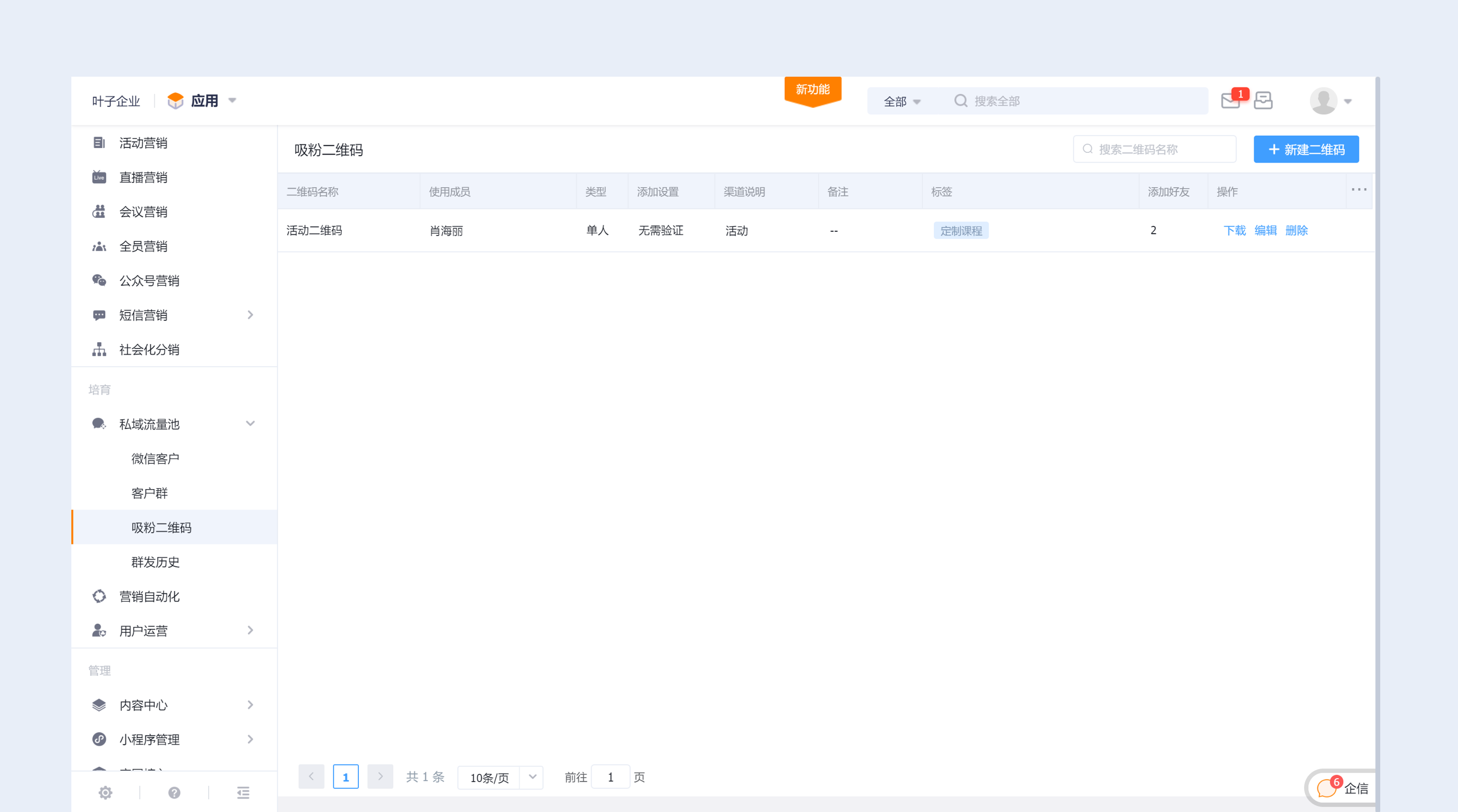Image resolution: width=1458 pixels, height=812 pixels.
Task: Open the avatar account dropdown arrow
Action: pos(1347,102)
